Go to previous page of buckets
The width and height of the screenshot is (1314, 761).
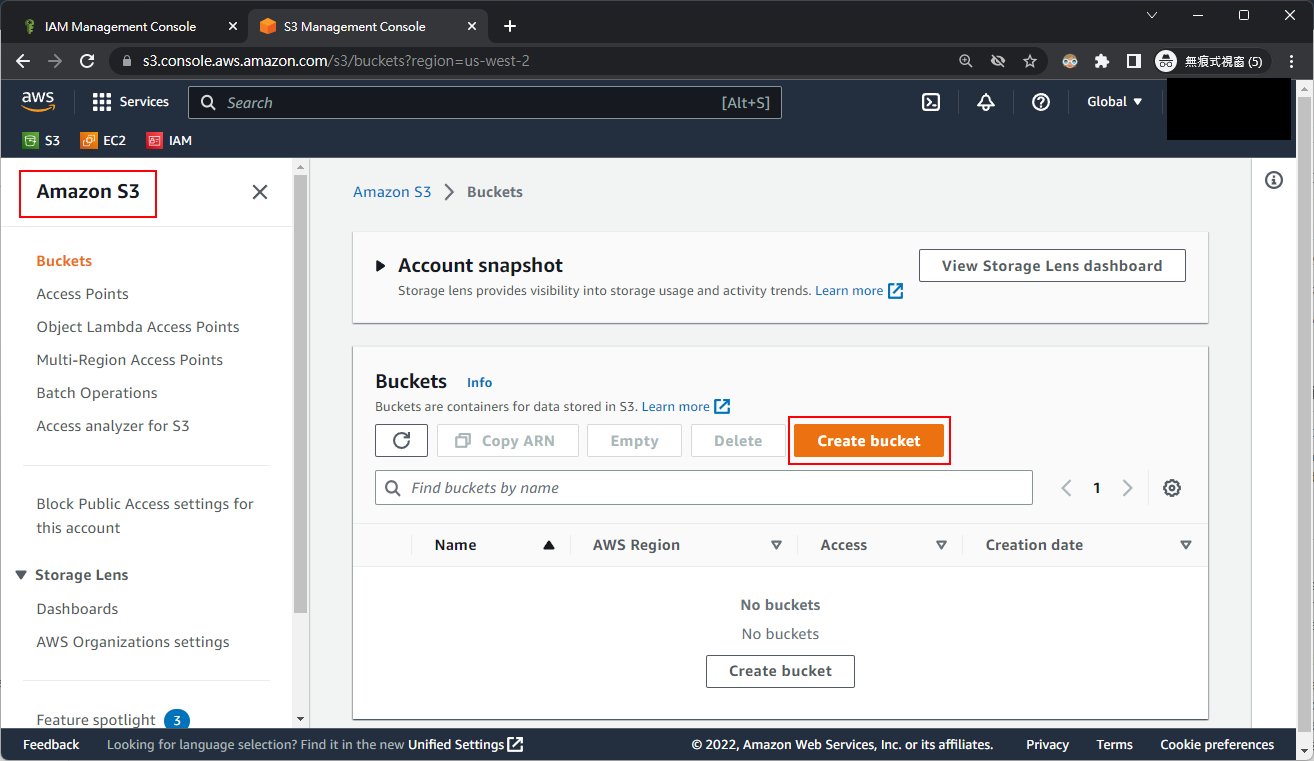pos(1066,488)
